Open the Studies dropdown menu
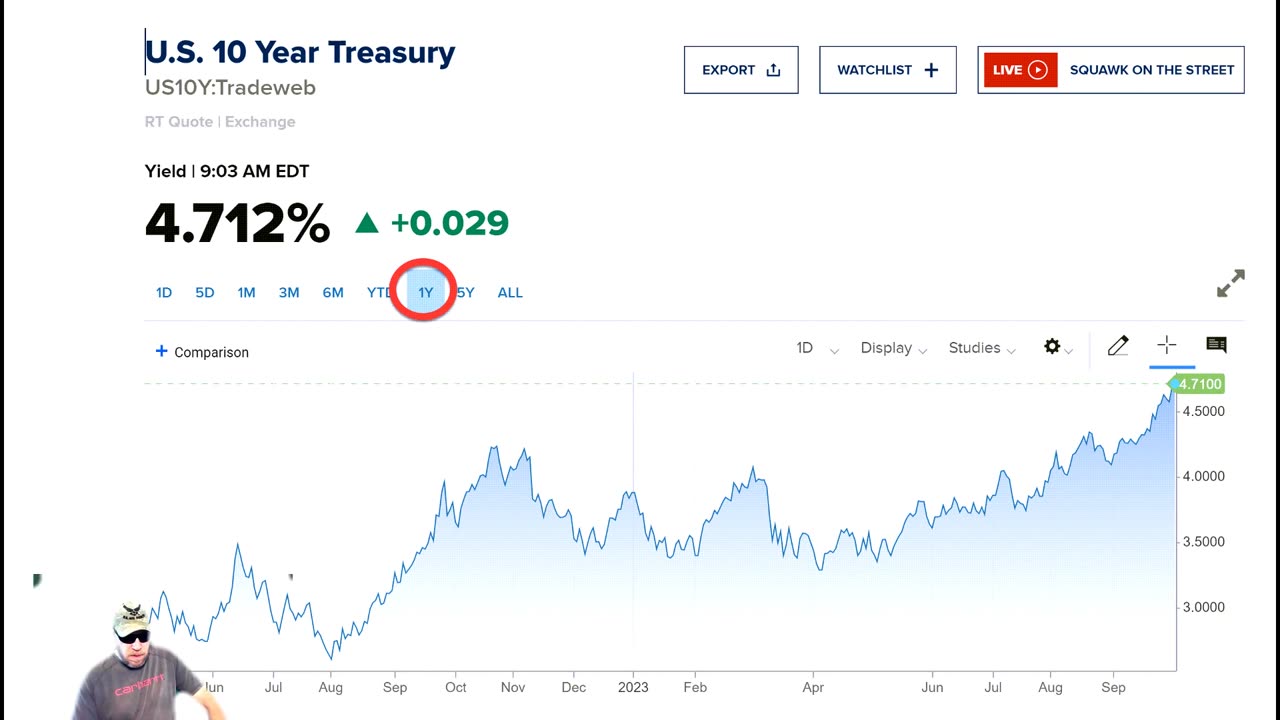This screenshot has width=1280, height=720. pyautogui.click(x=981, y=348)
